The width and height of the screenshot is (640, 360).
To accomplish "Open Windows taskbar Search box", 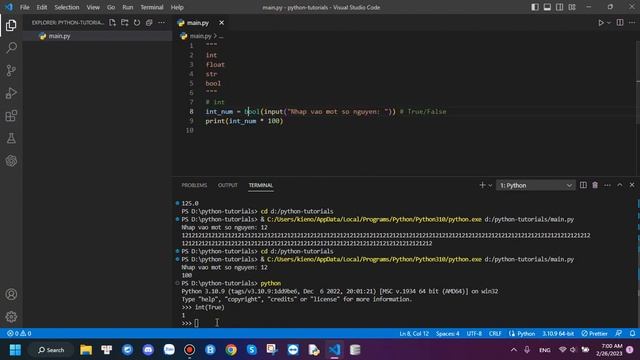I will click(x=51, y=350).
